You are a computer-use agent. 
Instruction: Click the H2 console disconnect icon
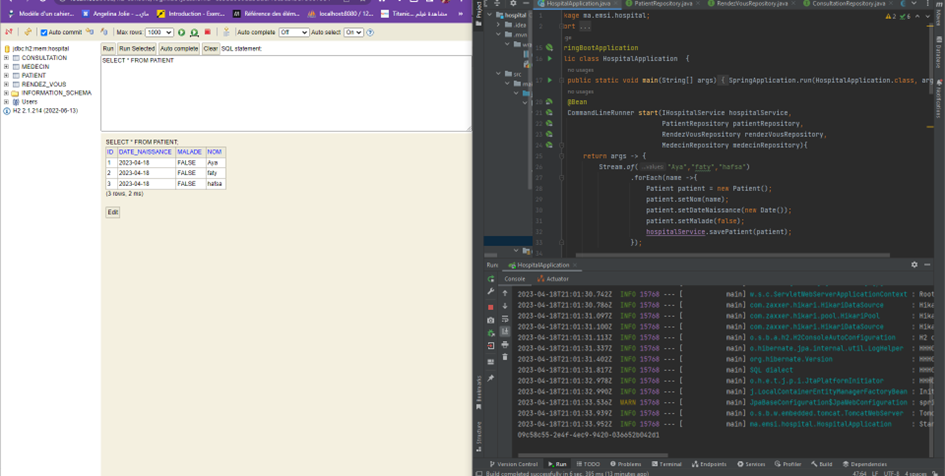9,32
